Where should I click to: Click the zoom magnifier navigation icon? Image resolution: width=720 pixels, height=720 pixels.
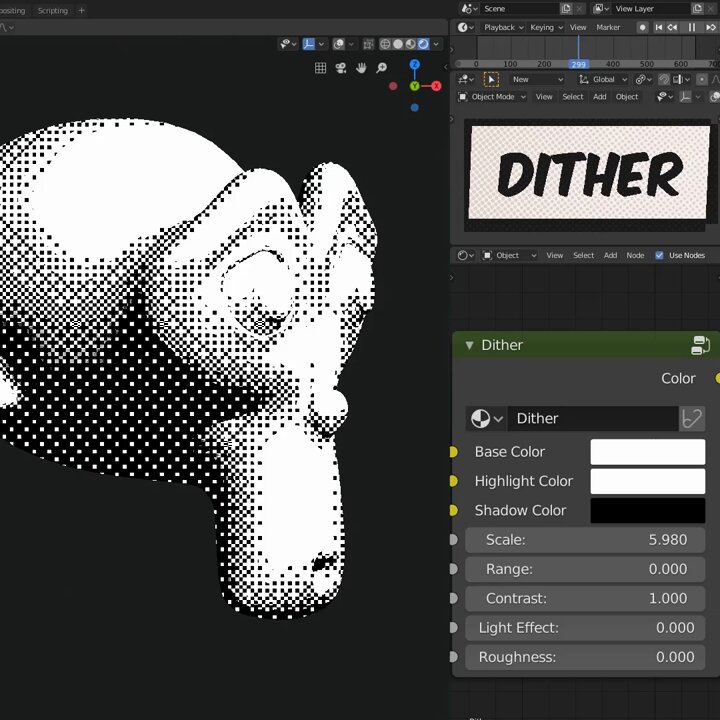coord(382,68)
